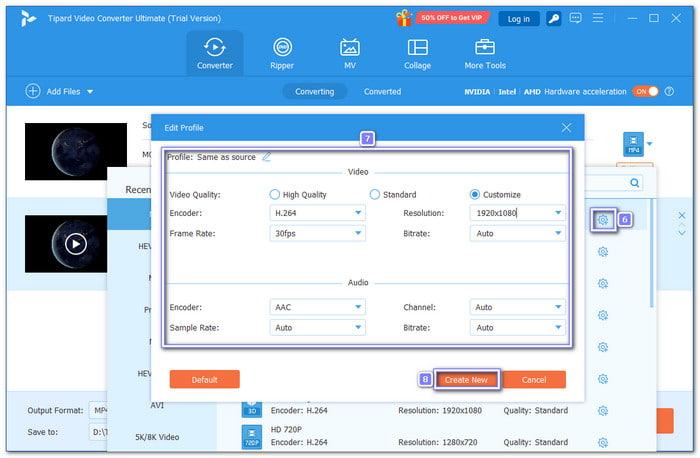Viewport: 700px width, 458px height.
Task: Click the key register icon
Action: point(551,18)
